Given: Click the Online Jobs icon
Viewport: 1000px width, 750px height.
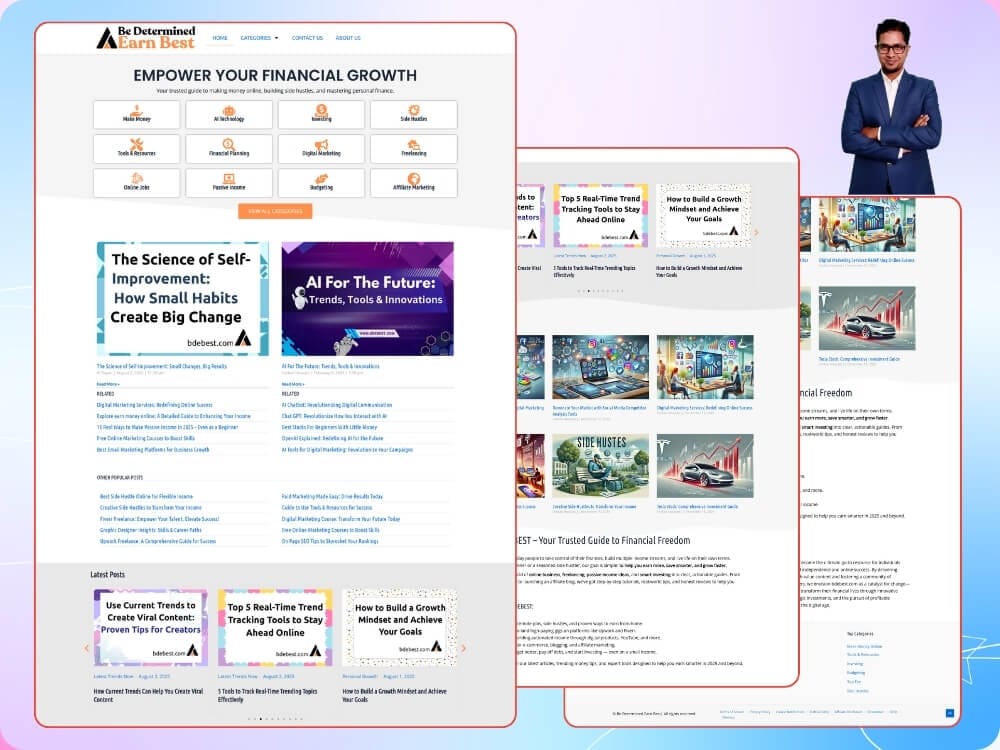Looking at the screenshot, I should 137,178.
